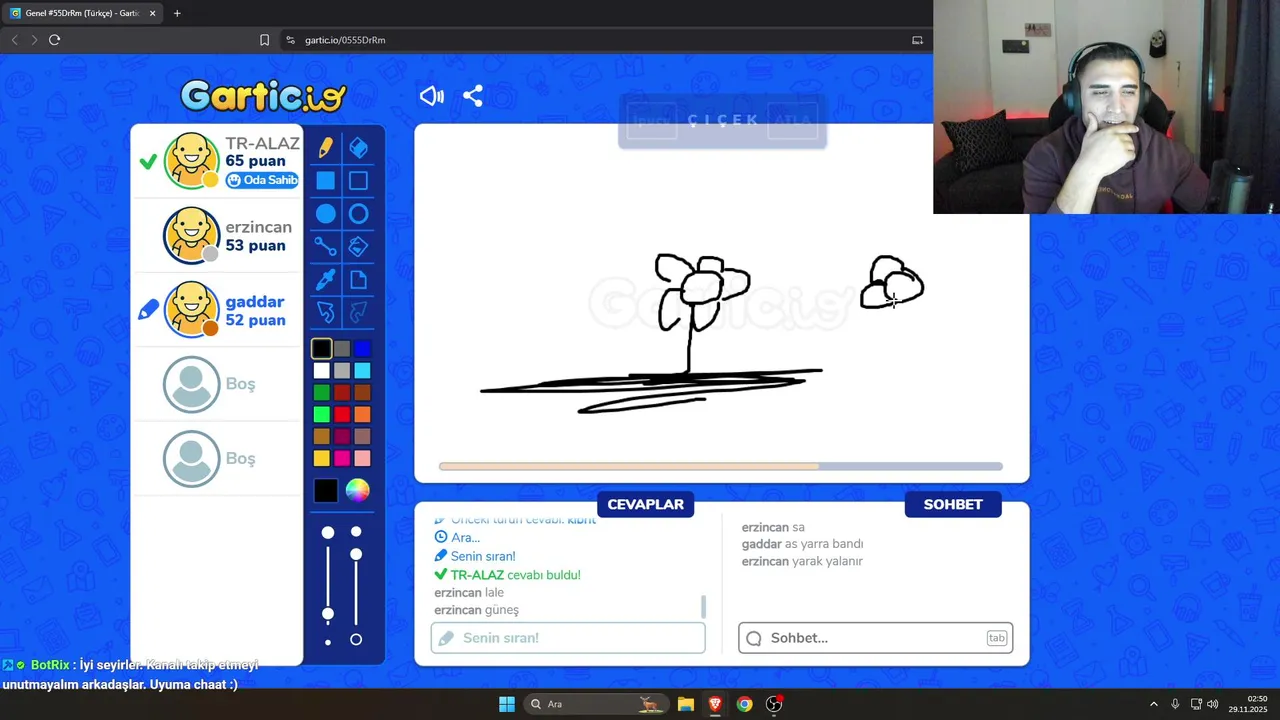Choose the filled circle tool
1280x720 pixels.
(326, 214)
